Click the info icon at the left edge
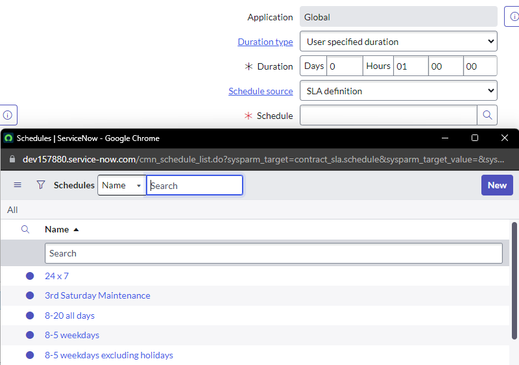Screen dimensions: 519x365 click(x=8, y=115)
